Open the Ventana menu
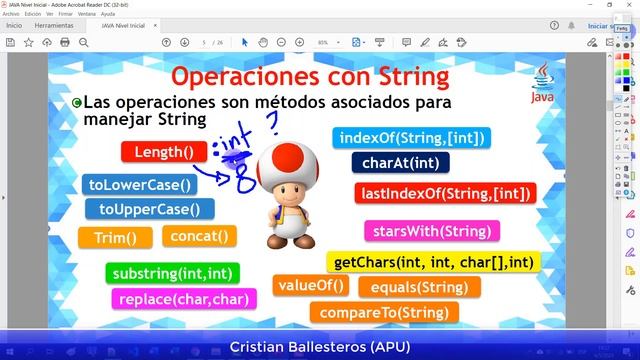This screenshot has width=640, height=360. [x=87, y=14]
